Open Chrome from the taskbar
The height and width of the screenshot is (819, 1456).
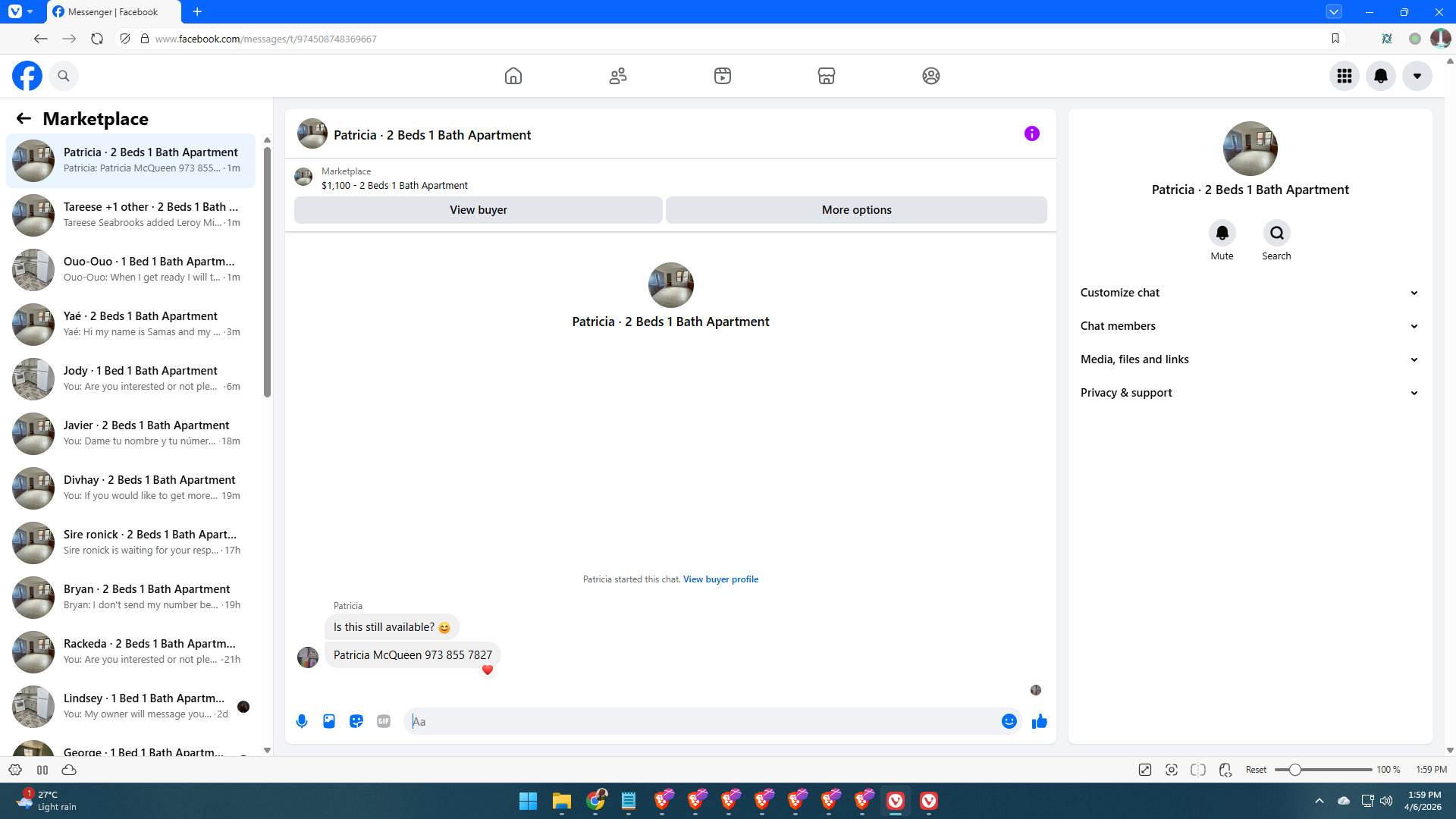point(596,800)
